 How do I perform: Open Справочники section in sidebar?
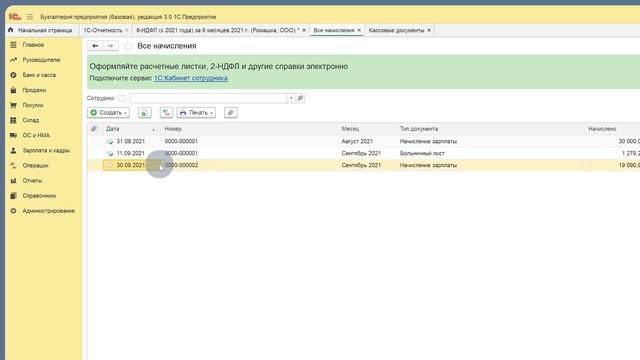pos(39,196)
